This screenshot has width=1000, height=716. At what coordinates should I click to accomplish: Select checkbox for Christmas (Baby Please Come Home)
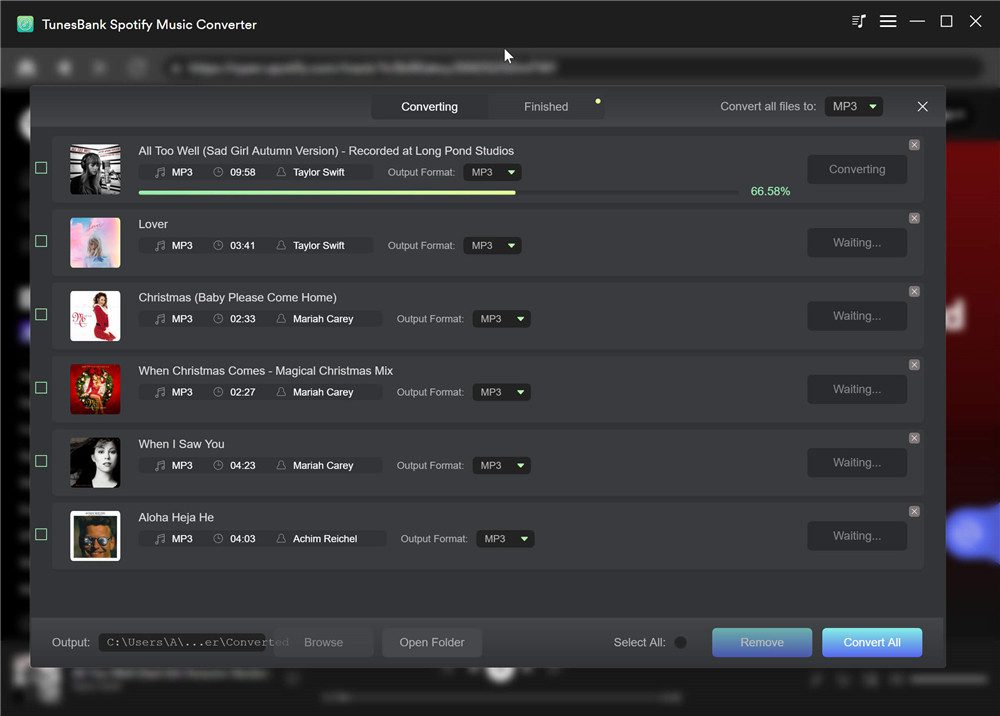coord(41,314)
